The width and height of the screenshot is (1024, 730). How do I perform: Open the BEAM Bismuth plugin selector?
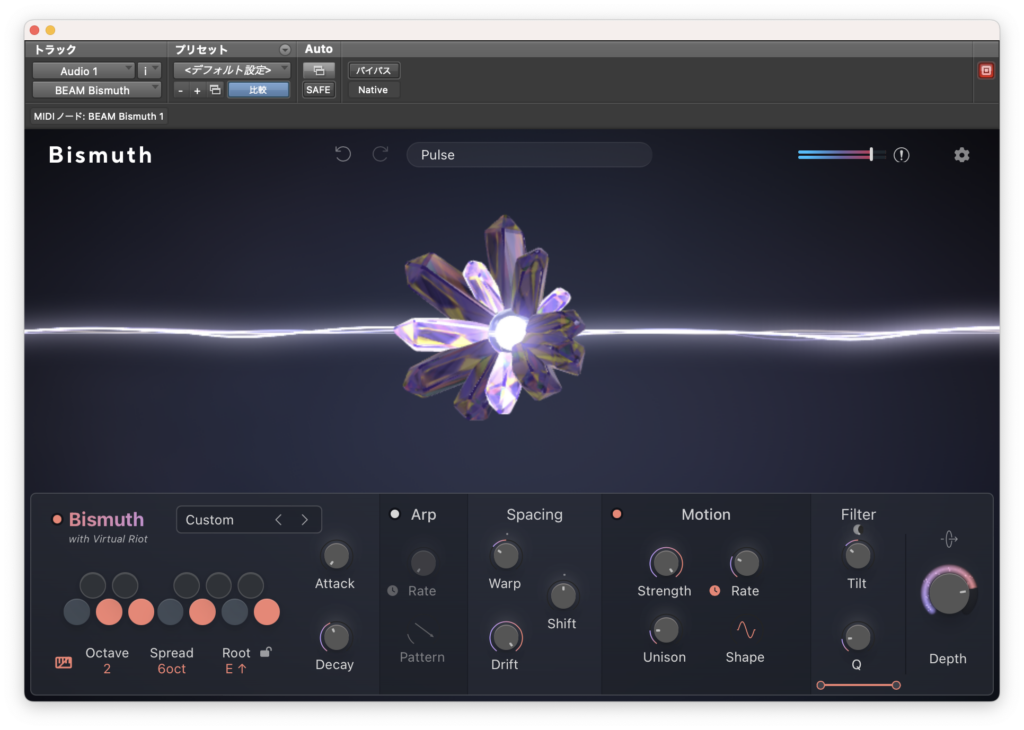point(97,90)
